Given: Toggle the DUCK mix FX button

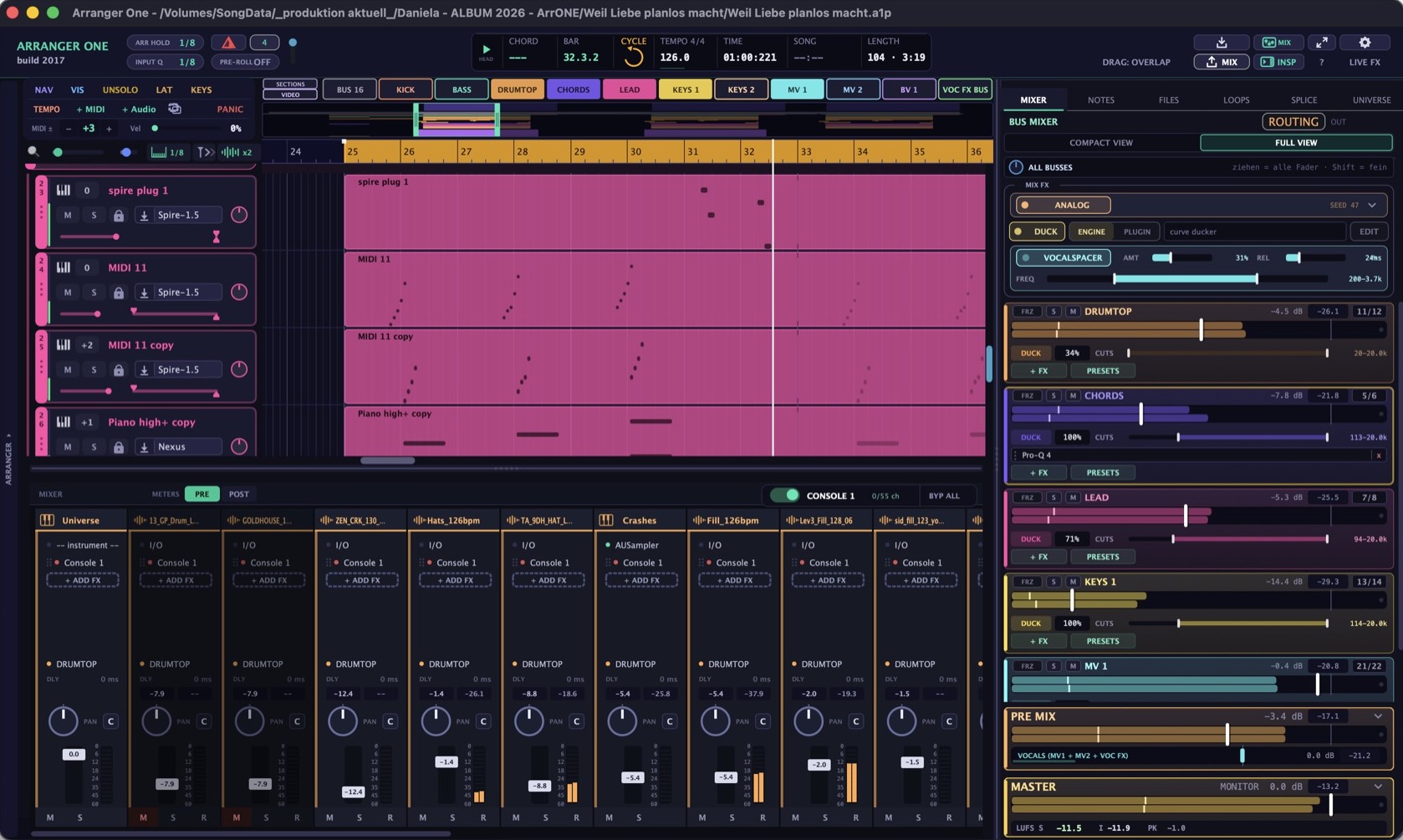Looking at the screenshot, I should pos(1037,232).
